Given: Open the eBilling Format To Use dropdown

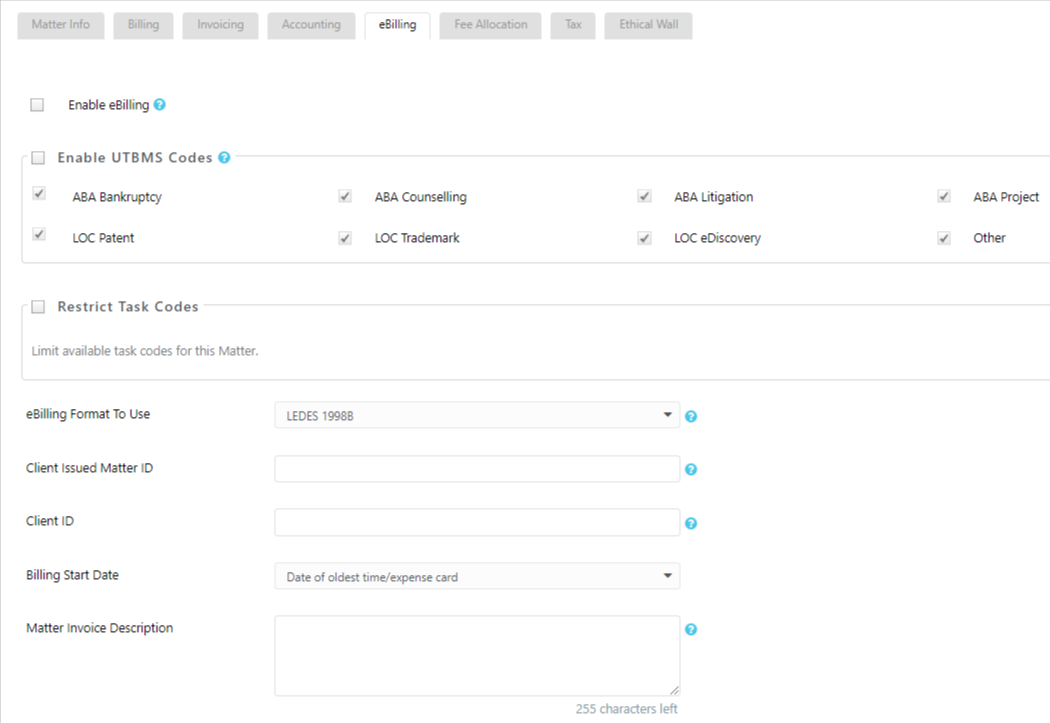Looking at the screenshot, I should point(476,416).
